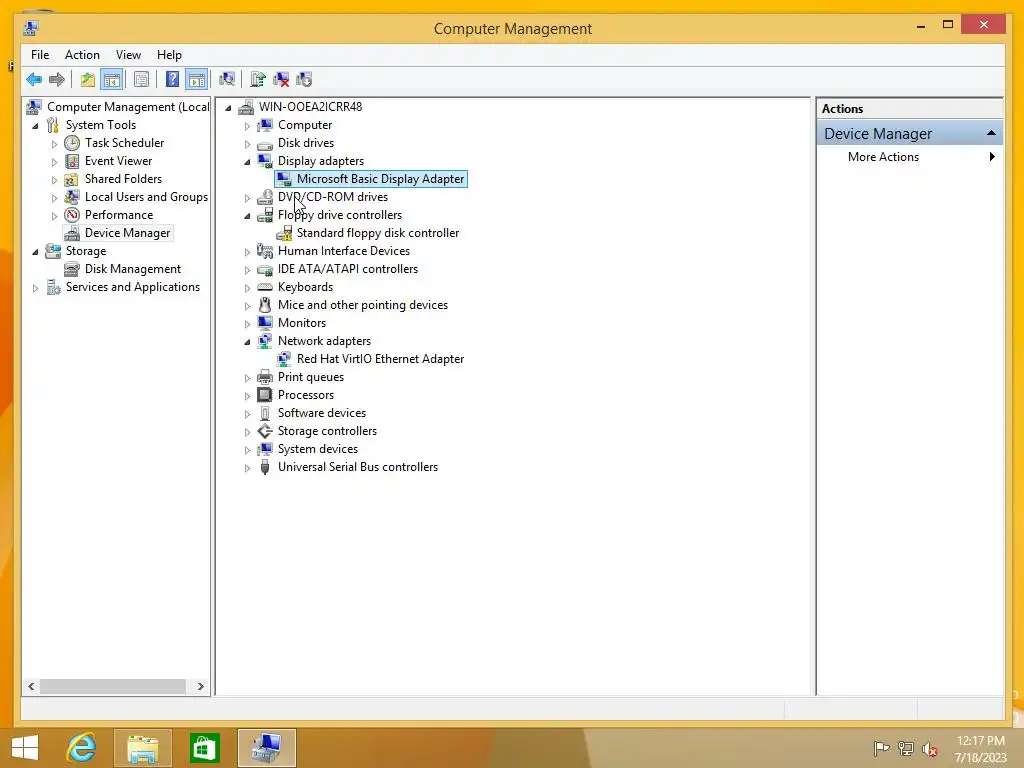Toggle Show/Hide Action Pane toolbar button

pyautogui.click(x=197, y=80)
